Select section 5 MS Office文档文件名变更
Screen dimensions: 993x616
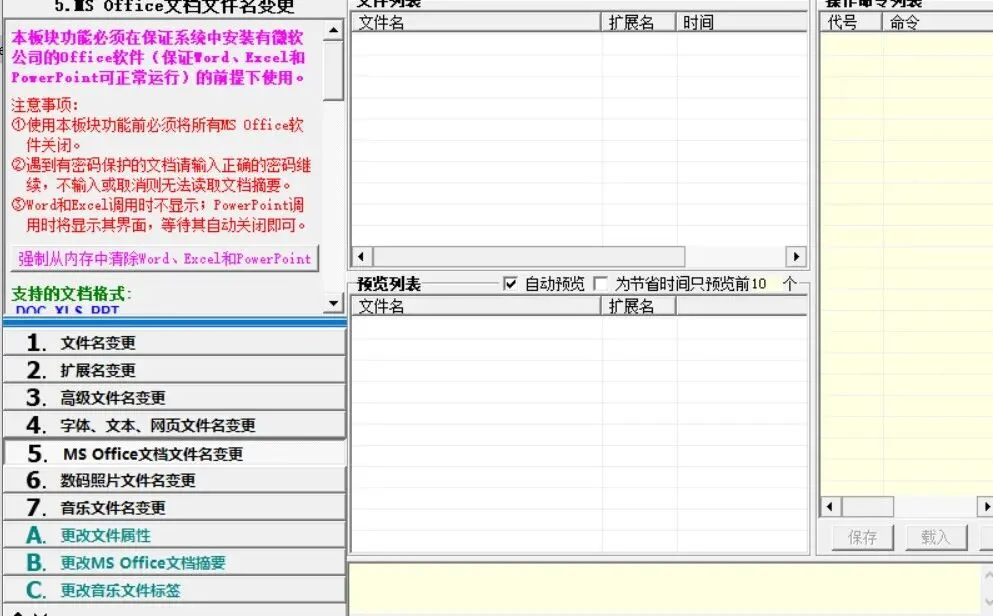(x=174, y=453)
